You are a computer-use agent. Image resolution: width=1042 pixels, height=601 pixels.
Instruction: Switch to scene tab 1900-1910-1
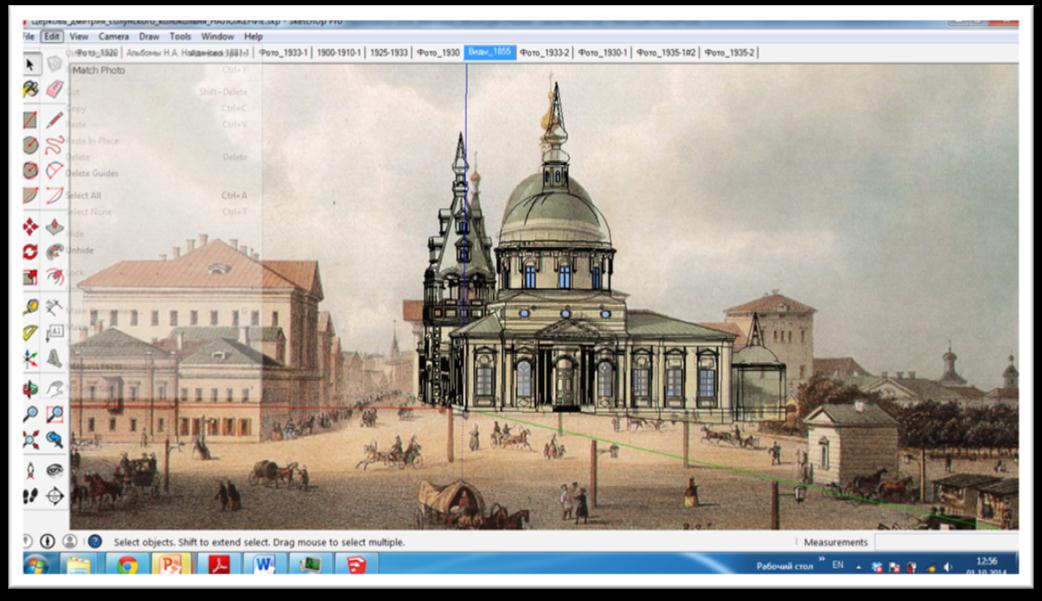click(339, 53)
